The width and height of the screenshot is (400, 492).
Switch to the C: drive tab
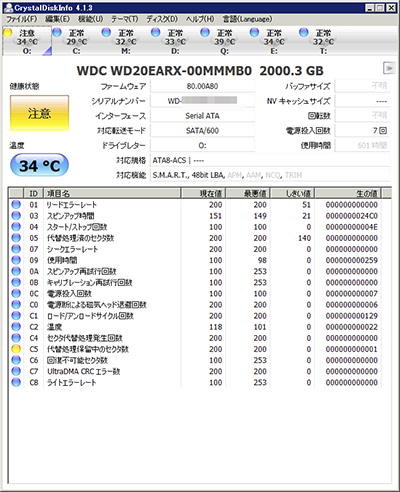tap(76, 42)
